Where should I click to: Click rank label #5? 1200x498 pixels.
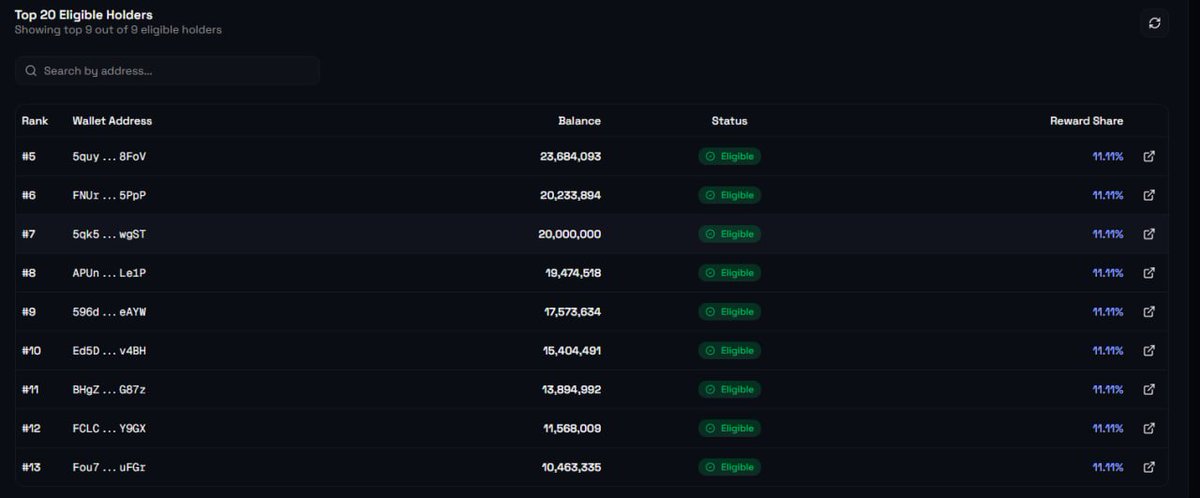29,156
